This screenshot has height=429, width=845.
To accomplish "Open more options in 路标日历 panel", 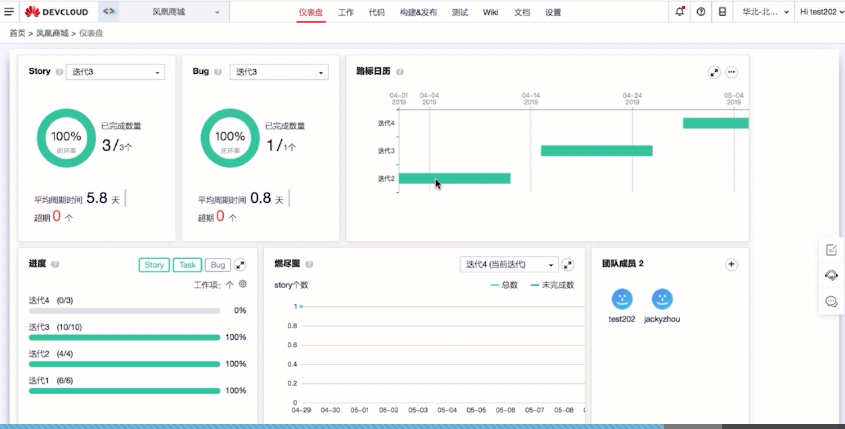I will click(x=731, y=72).
